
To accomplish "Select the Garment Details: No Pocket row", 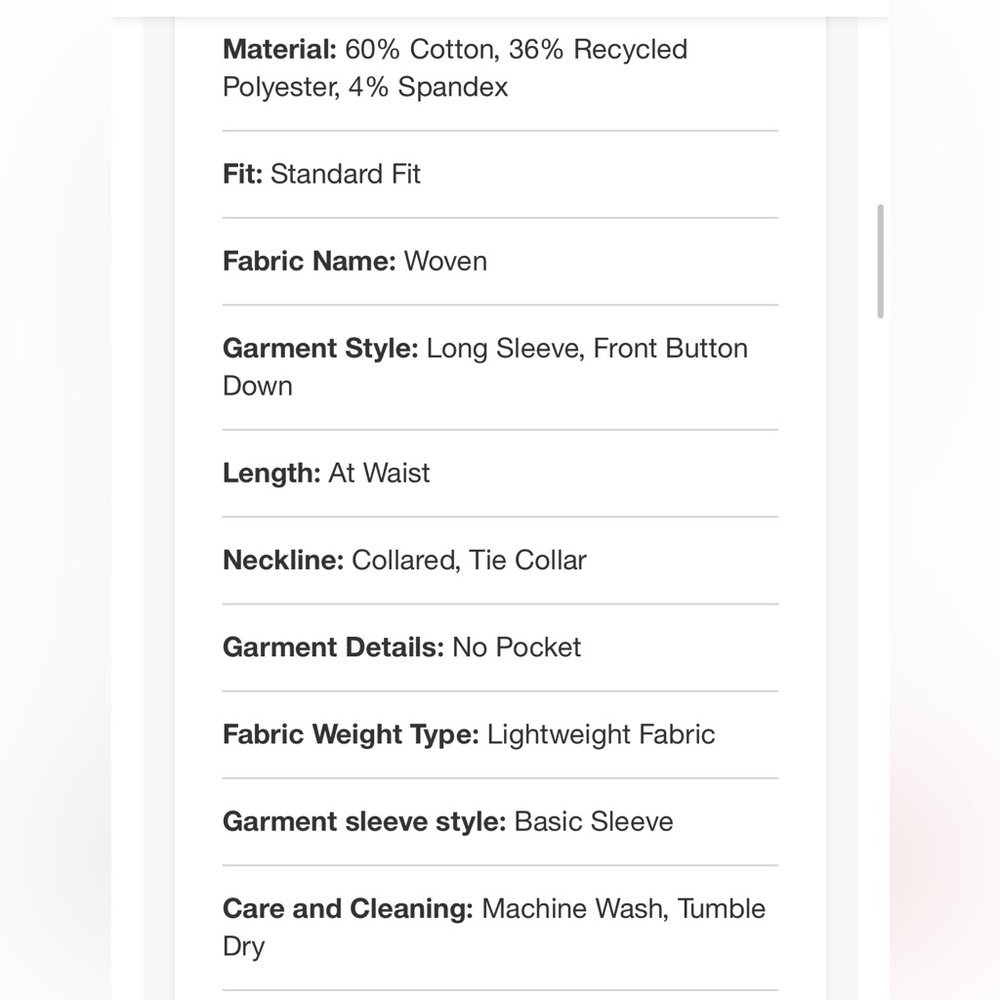I will pos(500,647).
